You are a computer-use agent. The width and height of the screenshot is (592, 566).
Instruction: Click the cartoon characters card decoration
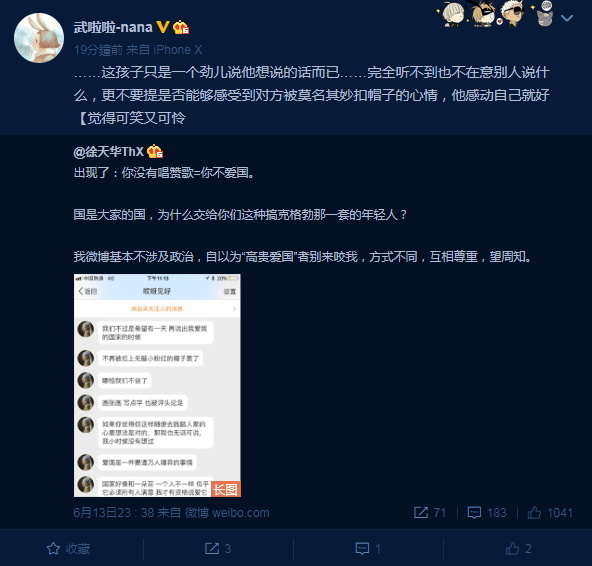(x=495, y=14)
